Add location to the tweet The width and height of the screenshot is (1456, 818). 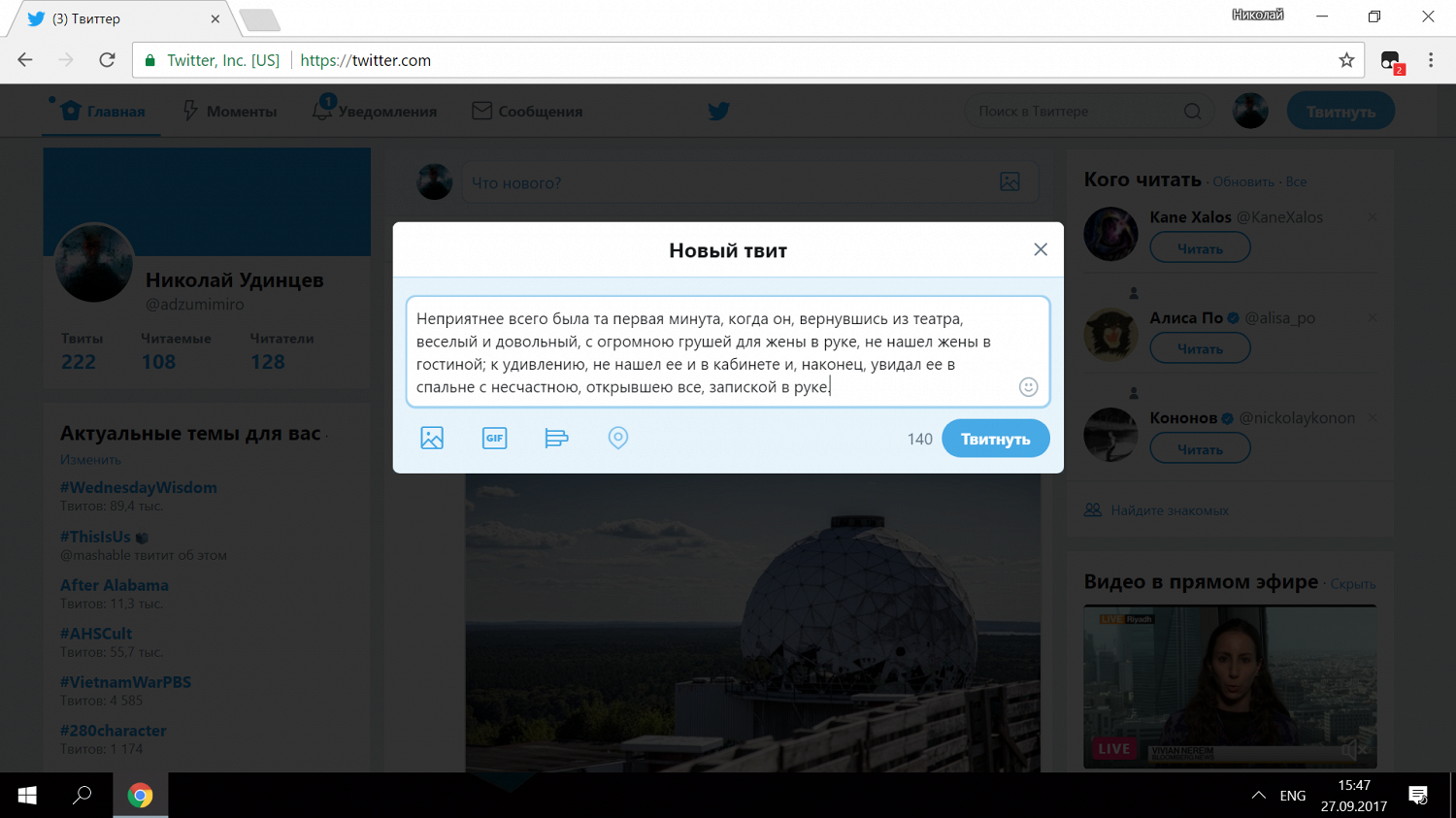click(618, 438)
